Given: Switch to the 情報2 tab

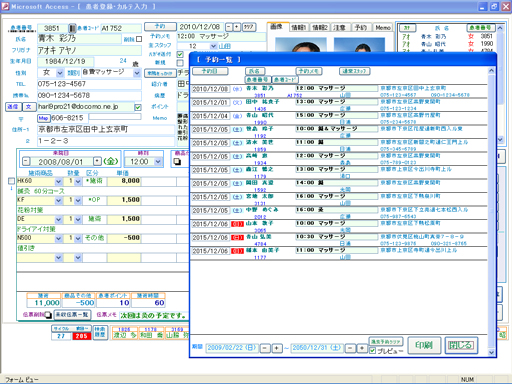Looking at the screenshot, I should (x=320, y=27).
